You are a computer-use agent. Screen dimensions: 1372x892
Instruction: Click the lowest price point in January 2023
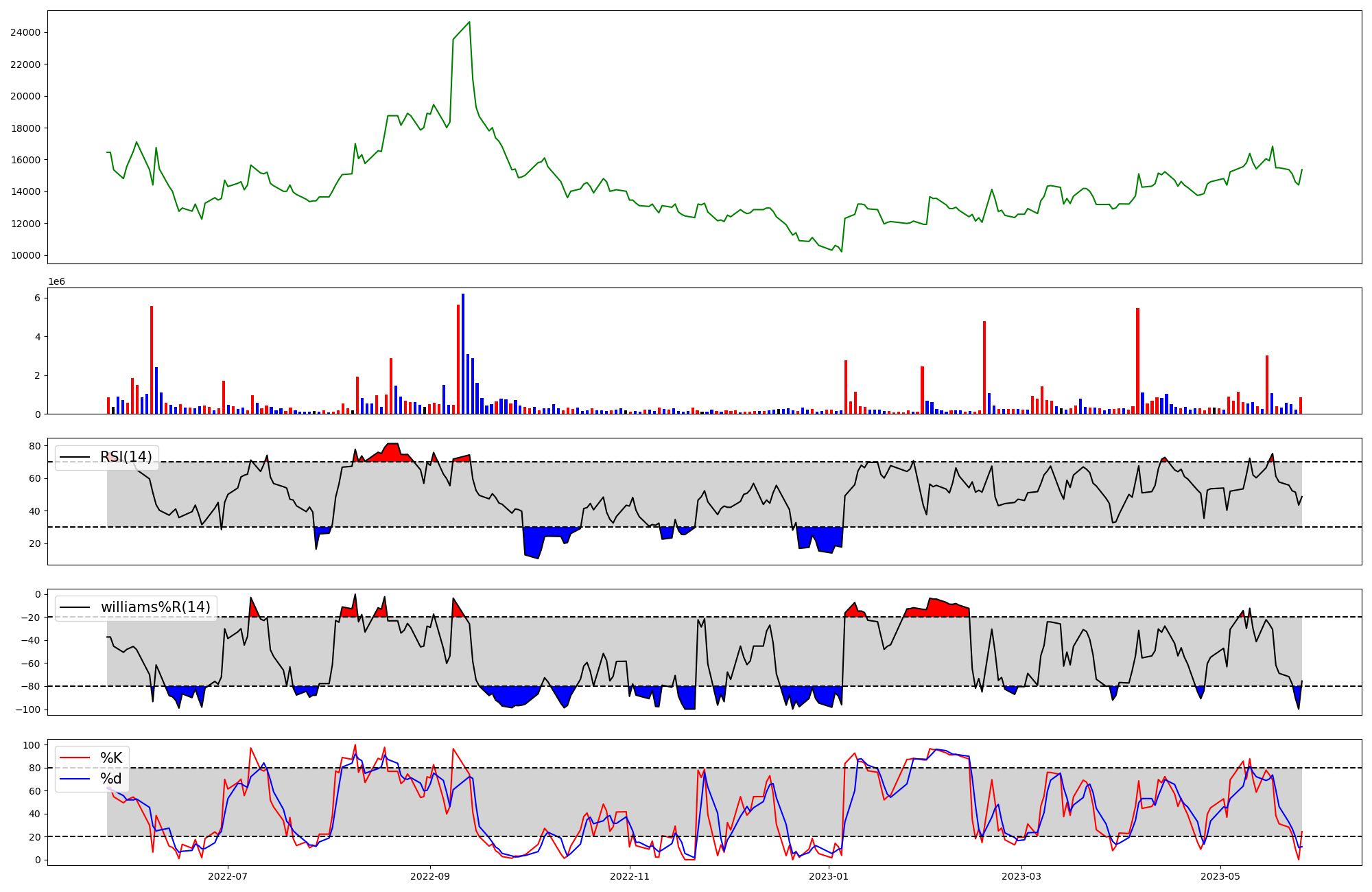coord(841,251)
